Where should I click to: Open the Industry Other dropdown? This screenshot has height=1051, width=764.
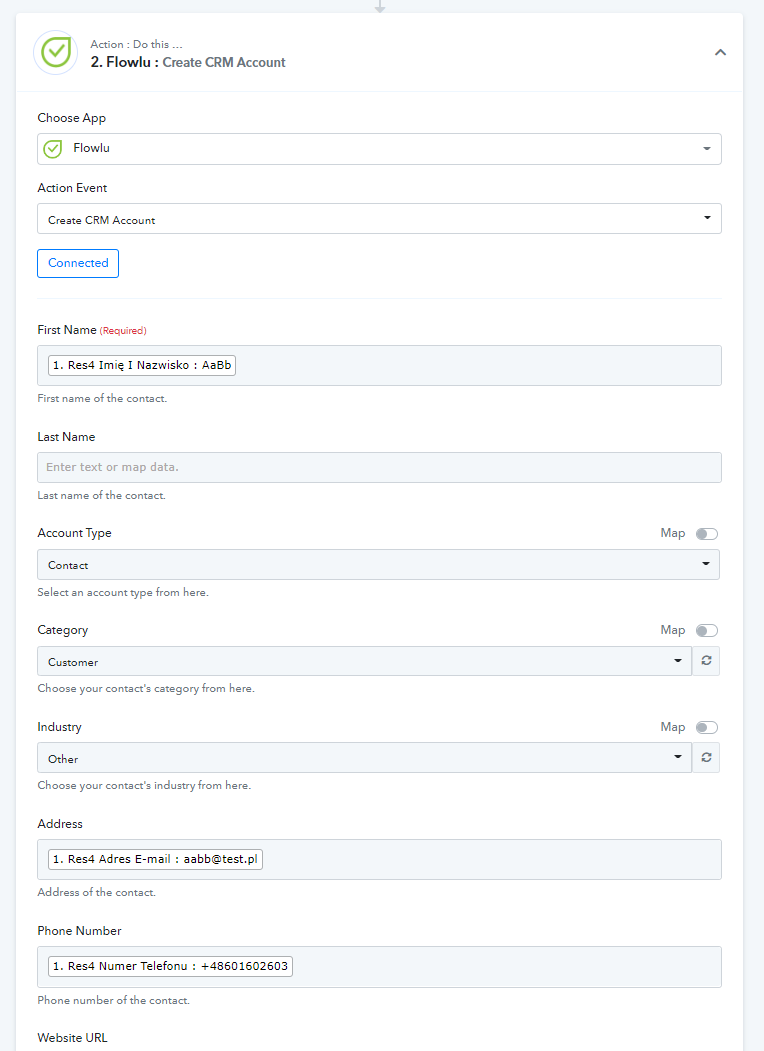pyautogui.click(x=365, y=757)
